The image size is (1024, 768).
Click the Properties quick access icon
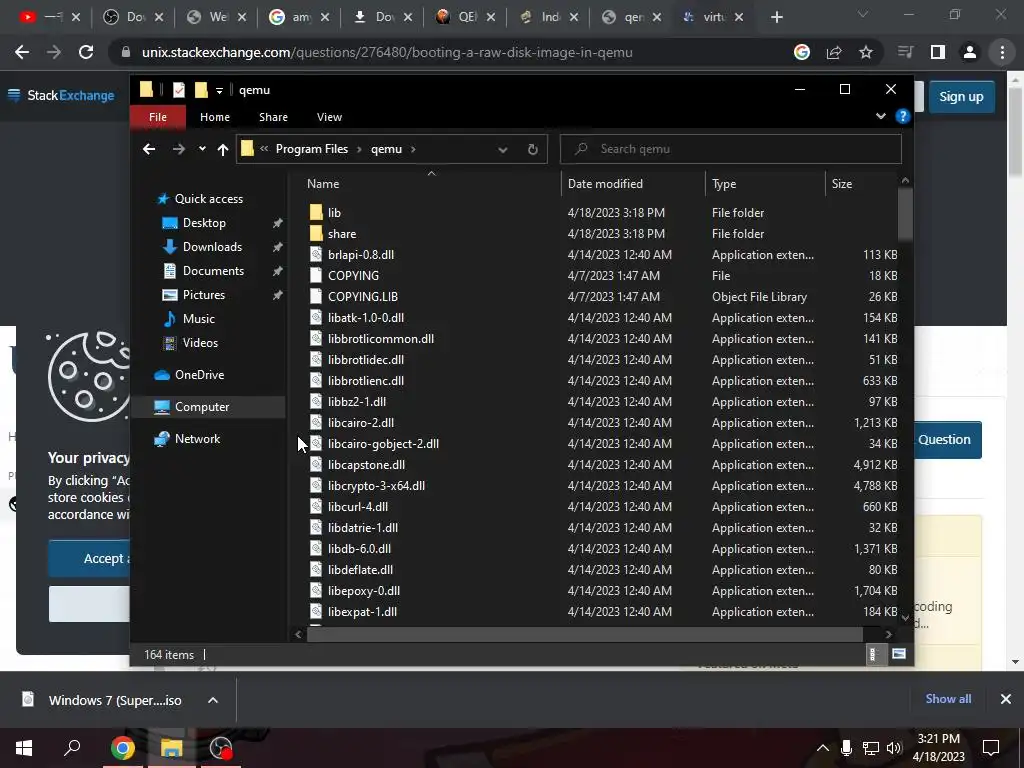179,89
